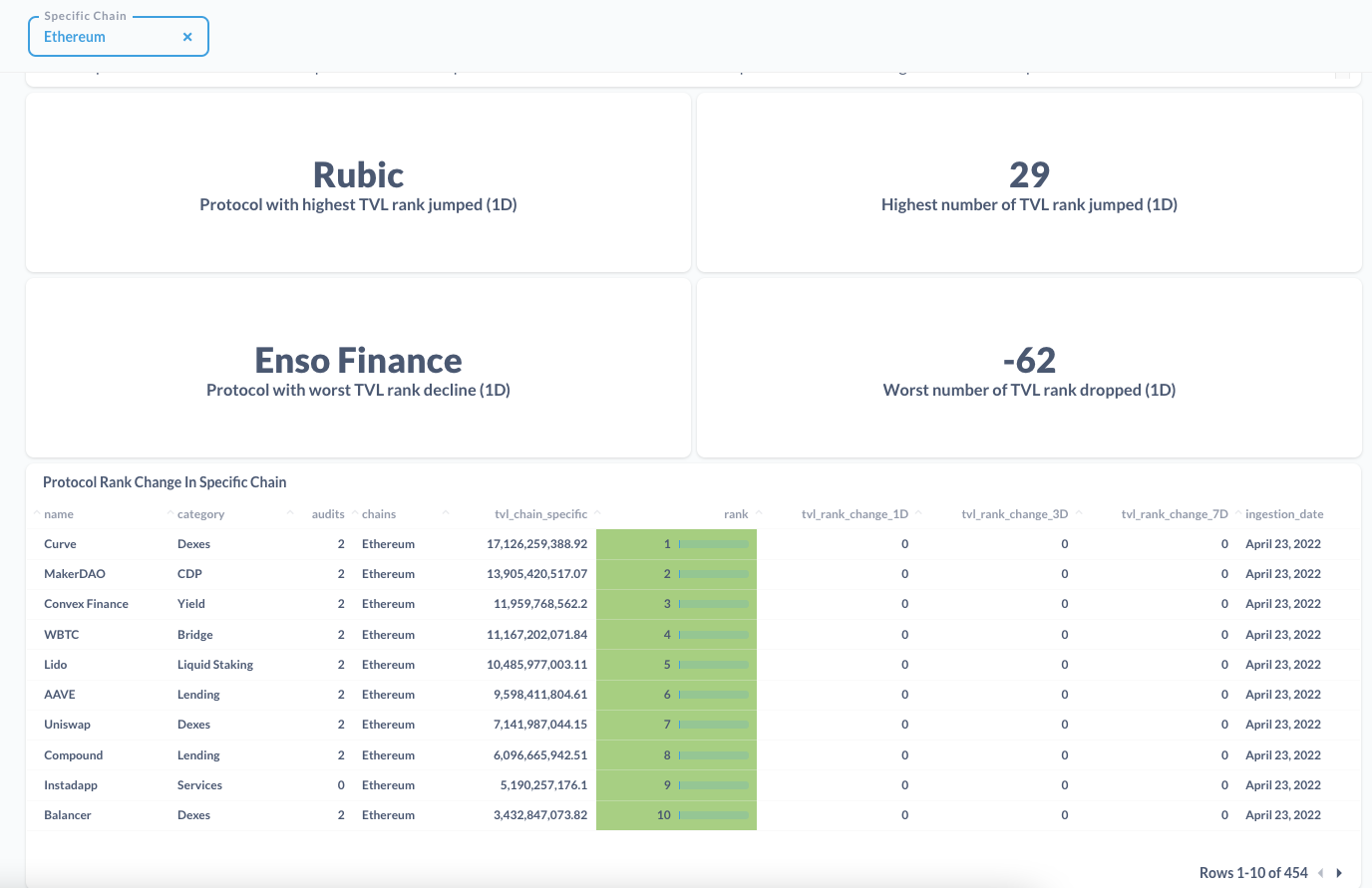The height and width of the screenshot is (888, 1372).
Task: Sort table by chains column
Action: click(379, 514)
